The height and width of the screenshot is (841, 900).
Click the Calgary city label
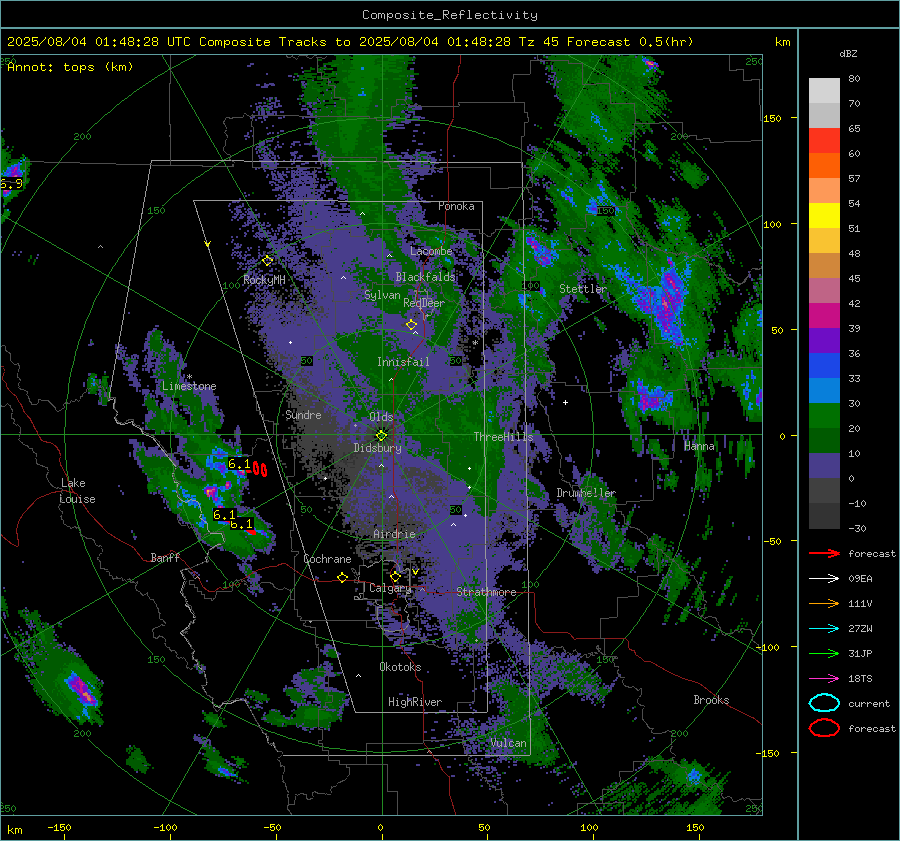click(390, 588)
